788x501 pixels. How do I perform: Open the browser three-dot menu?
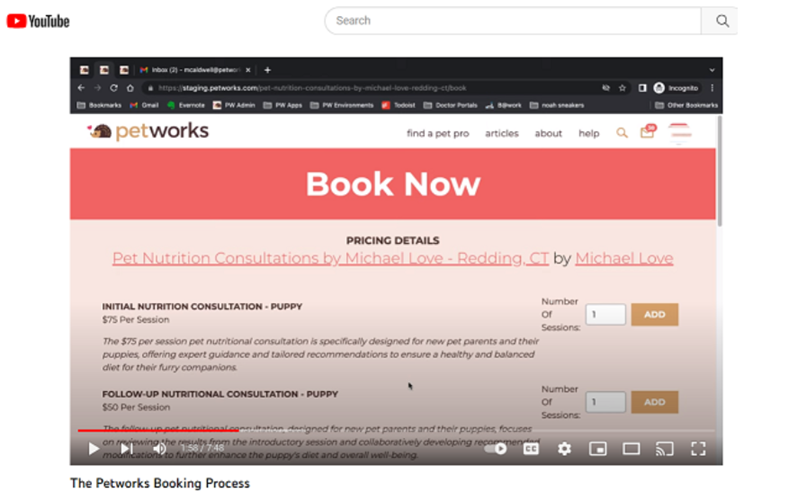pos(712,88)
